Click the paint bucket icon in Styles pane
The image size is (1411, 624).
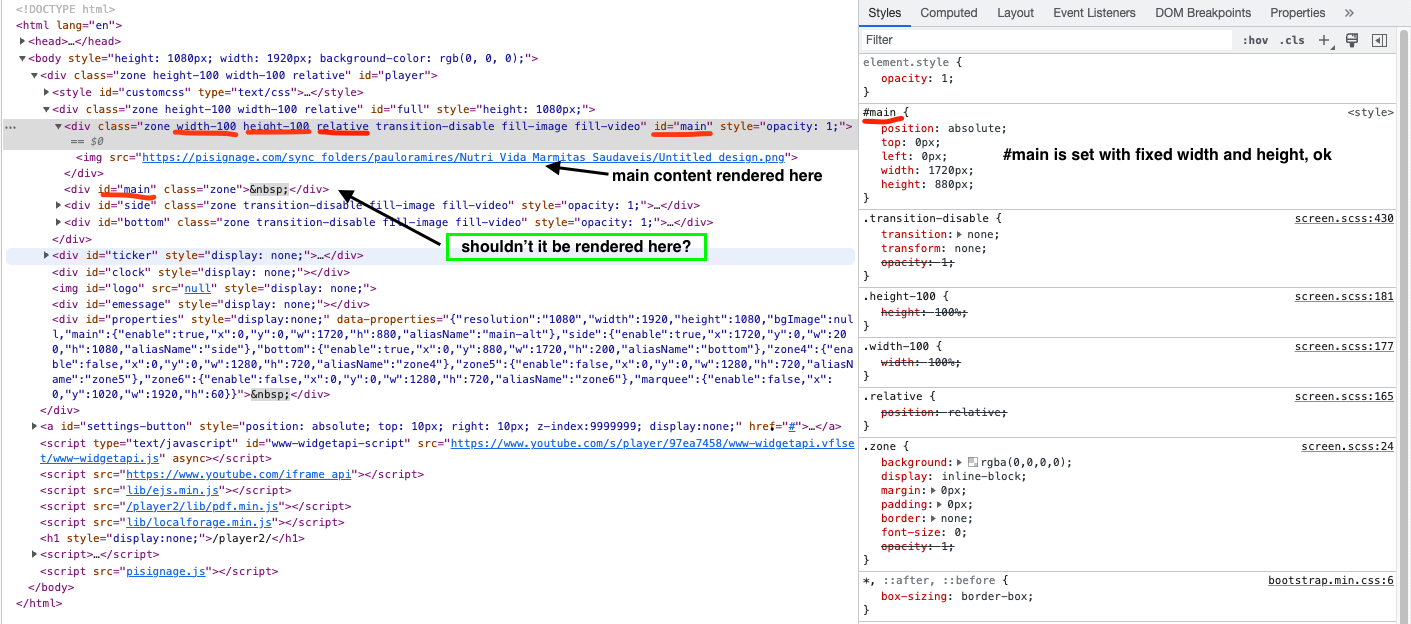point(1352,40)
